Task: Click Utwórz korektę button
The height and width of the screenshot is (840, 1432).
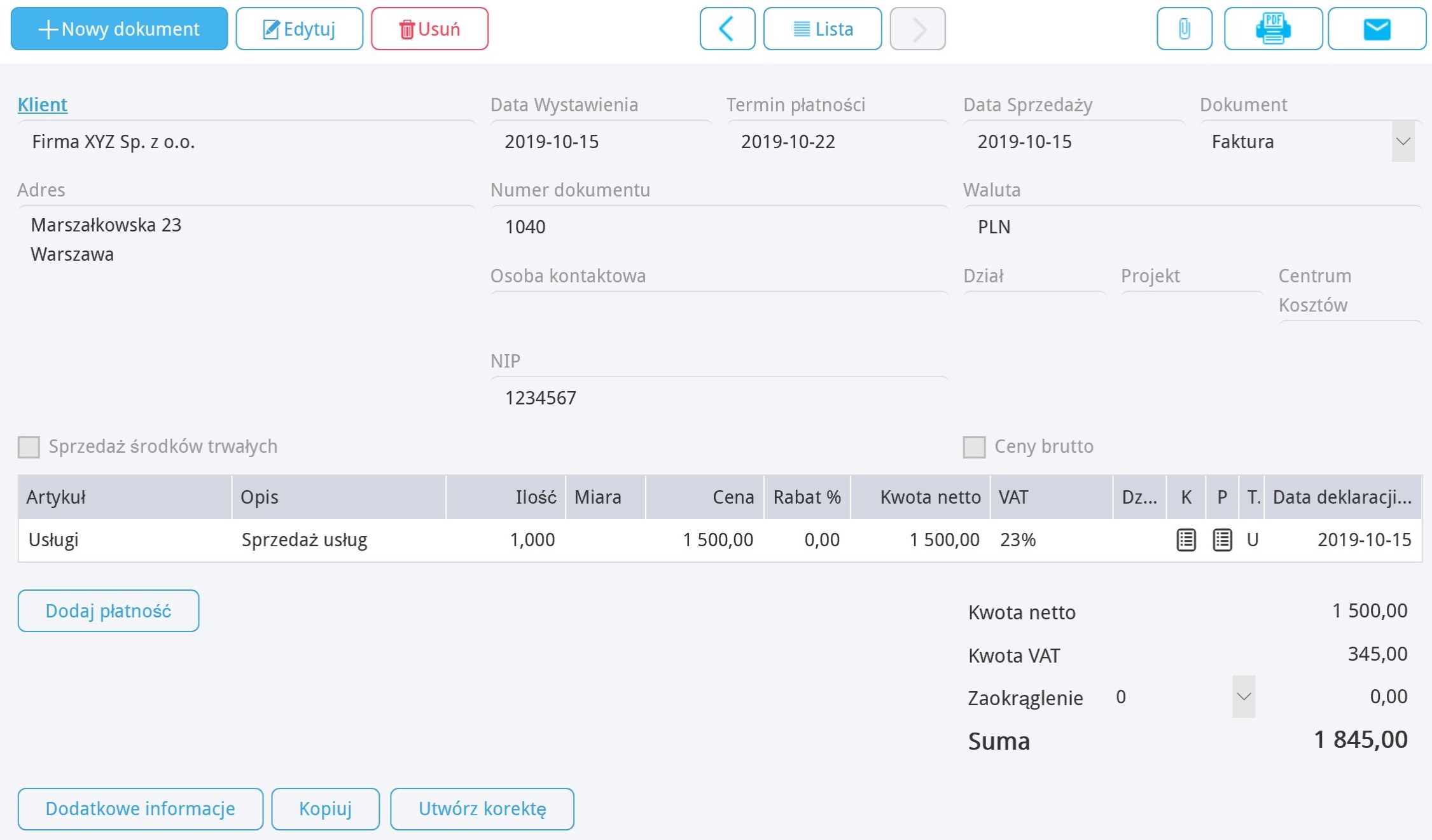Action: coord(482,809)
